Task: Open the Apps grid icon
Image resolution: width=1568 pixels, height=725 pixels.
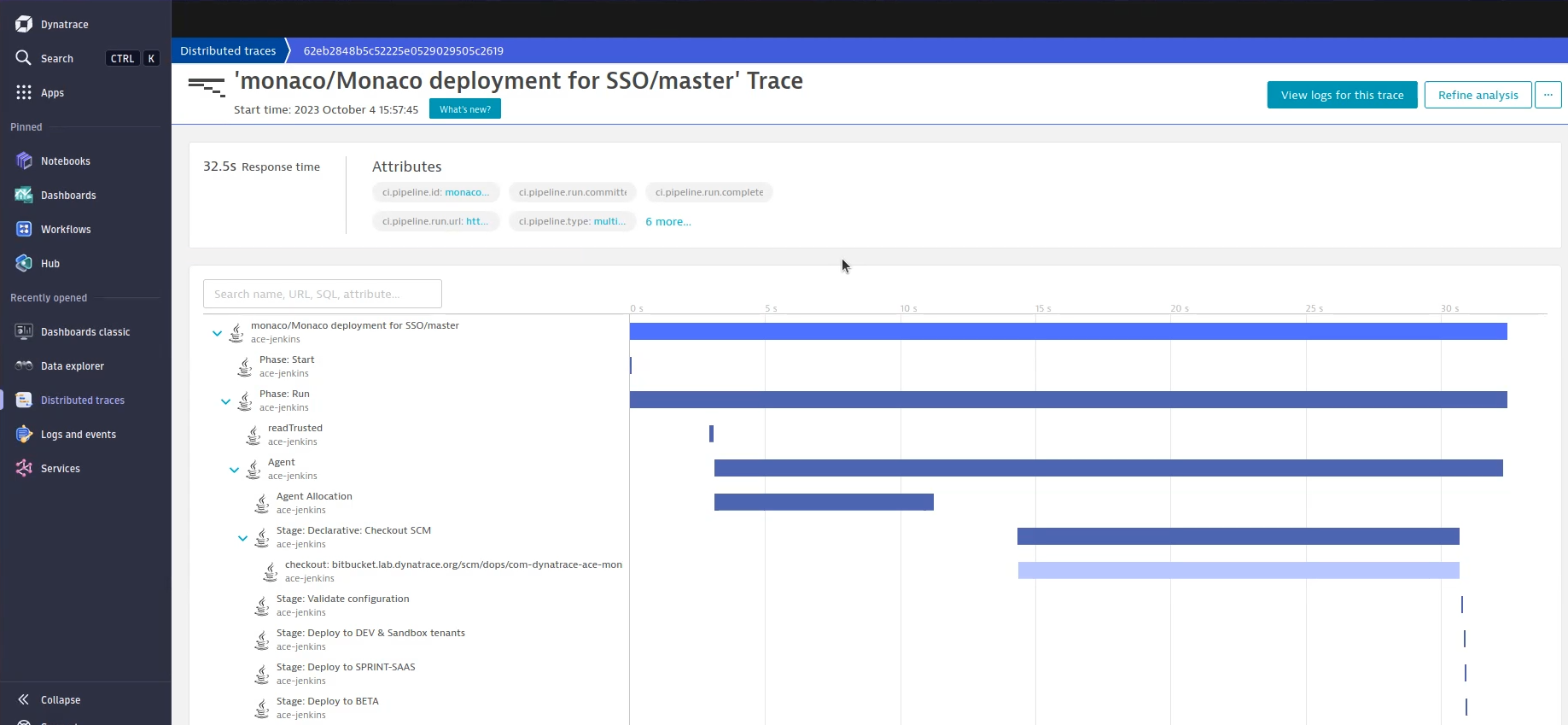Action: tap(24, 92)
